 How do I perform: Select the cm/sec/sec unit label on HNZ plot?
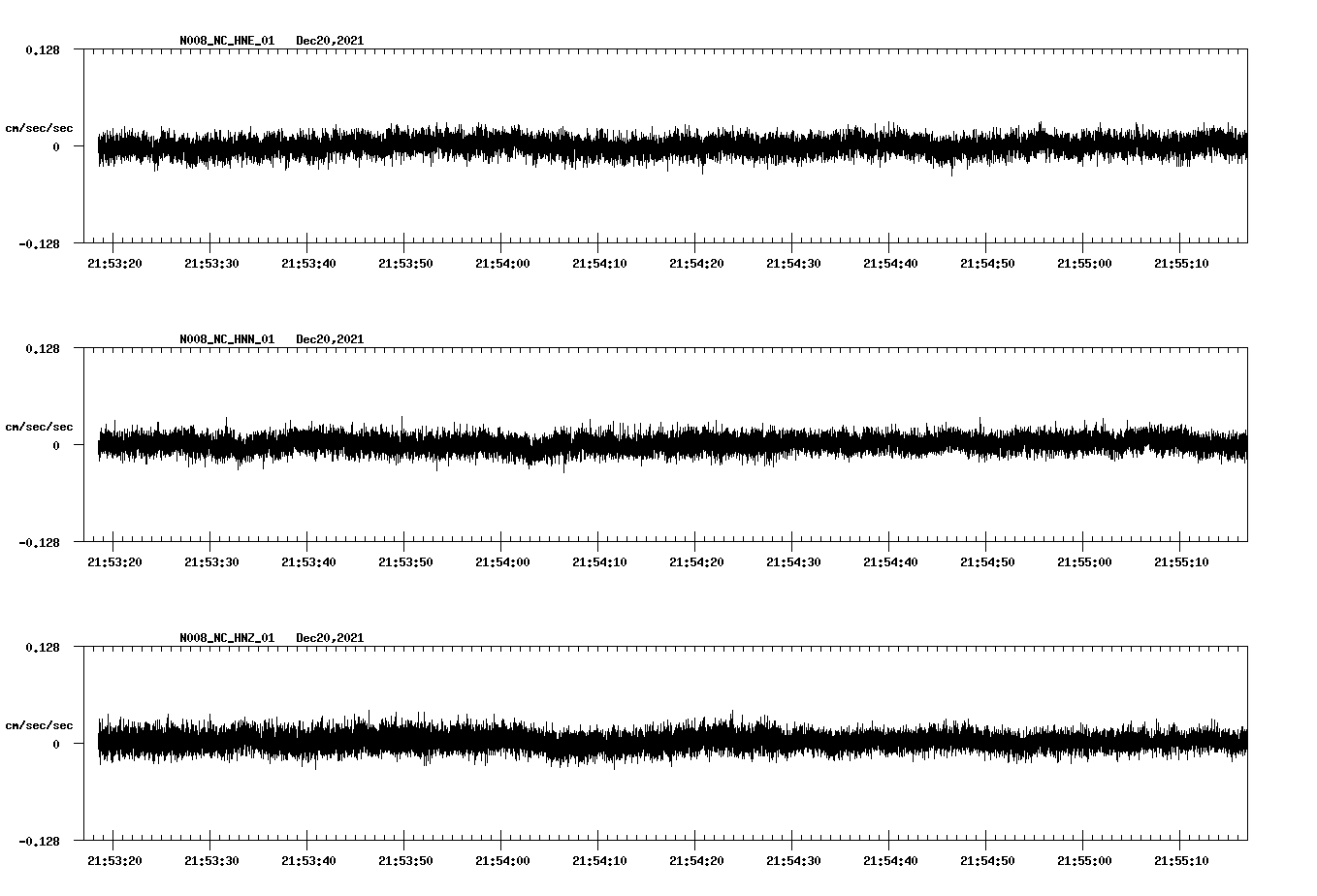point(39,725)
